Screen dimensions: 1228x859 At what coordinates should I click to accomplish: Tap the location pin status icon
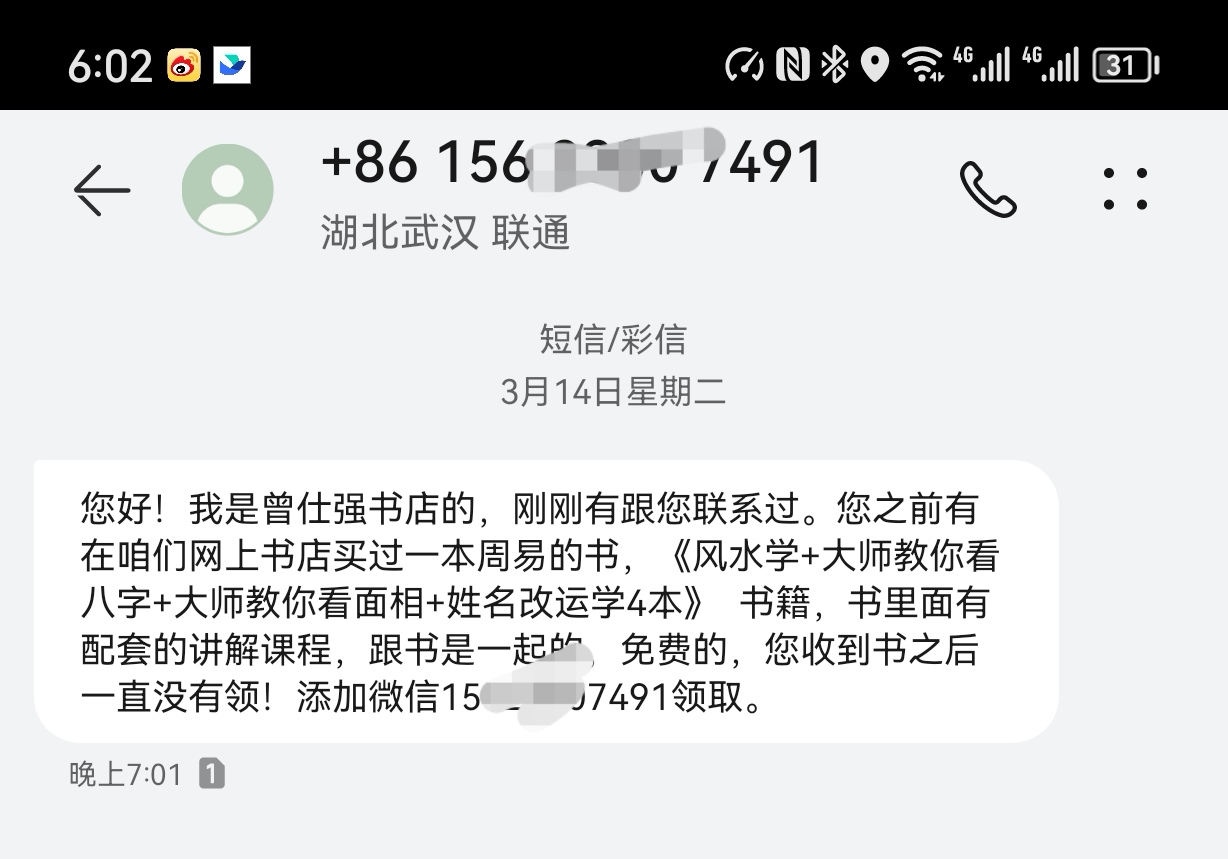pos(875,66)
